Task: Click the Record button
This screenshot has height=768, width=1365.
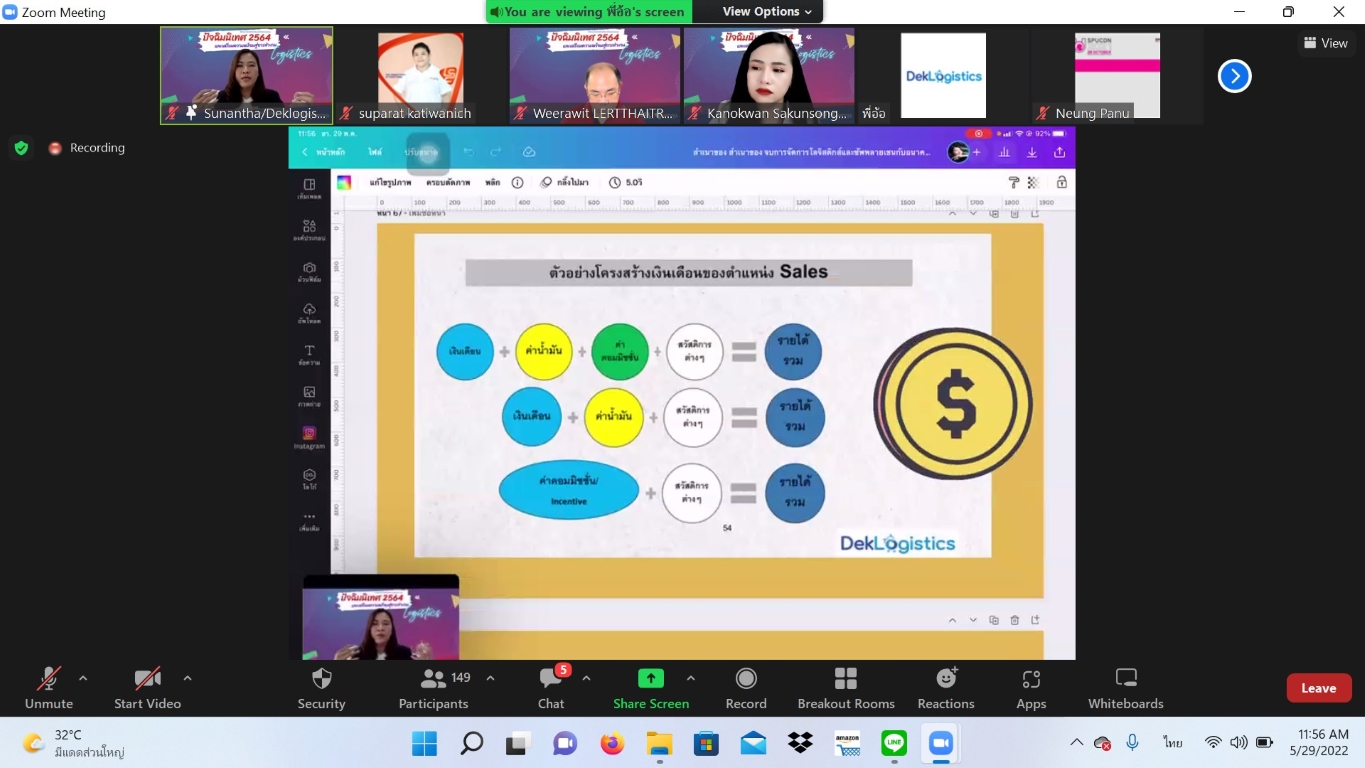Action: [x=746, y=688]
